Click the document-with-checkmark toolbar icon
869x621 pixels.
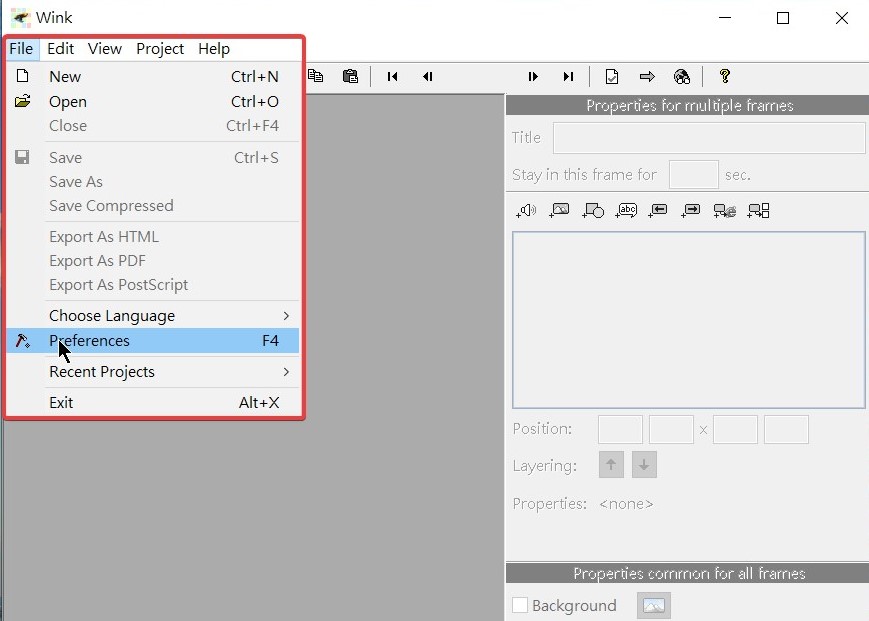pos(612,76)
